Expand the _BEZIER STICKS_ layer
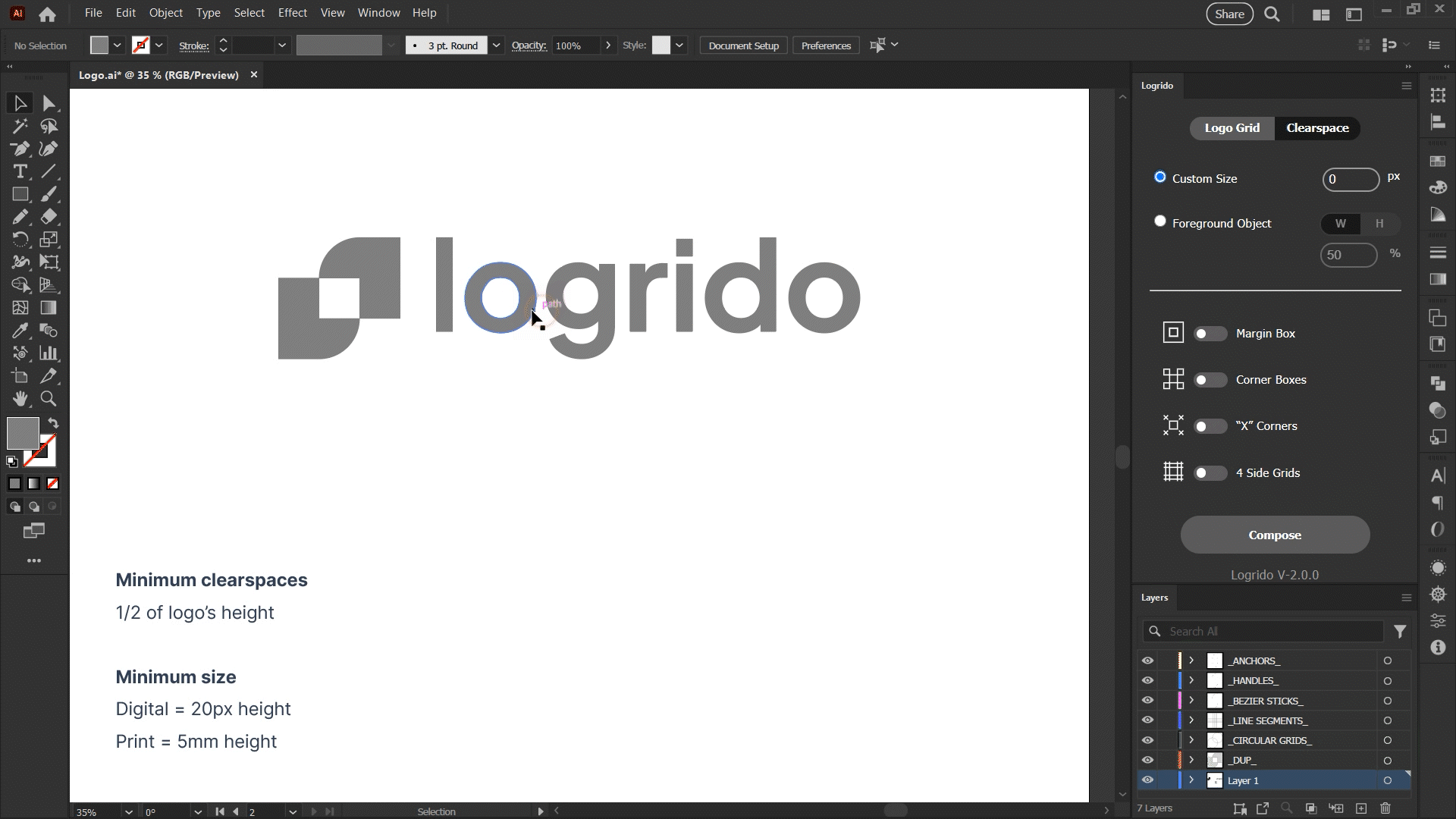 point(1191,701)
